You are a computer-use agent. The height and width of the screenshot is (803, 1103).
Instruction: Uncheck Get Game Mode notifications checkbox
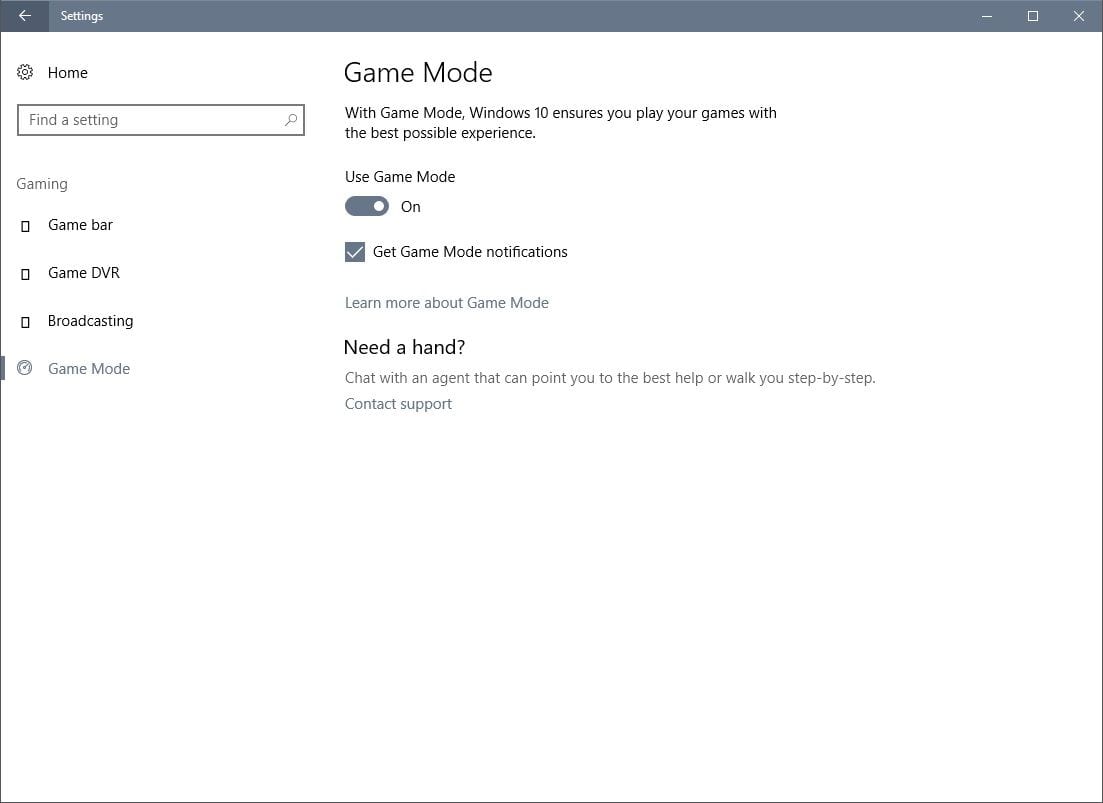tap(355, 252)
